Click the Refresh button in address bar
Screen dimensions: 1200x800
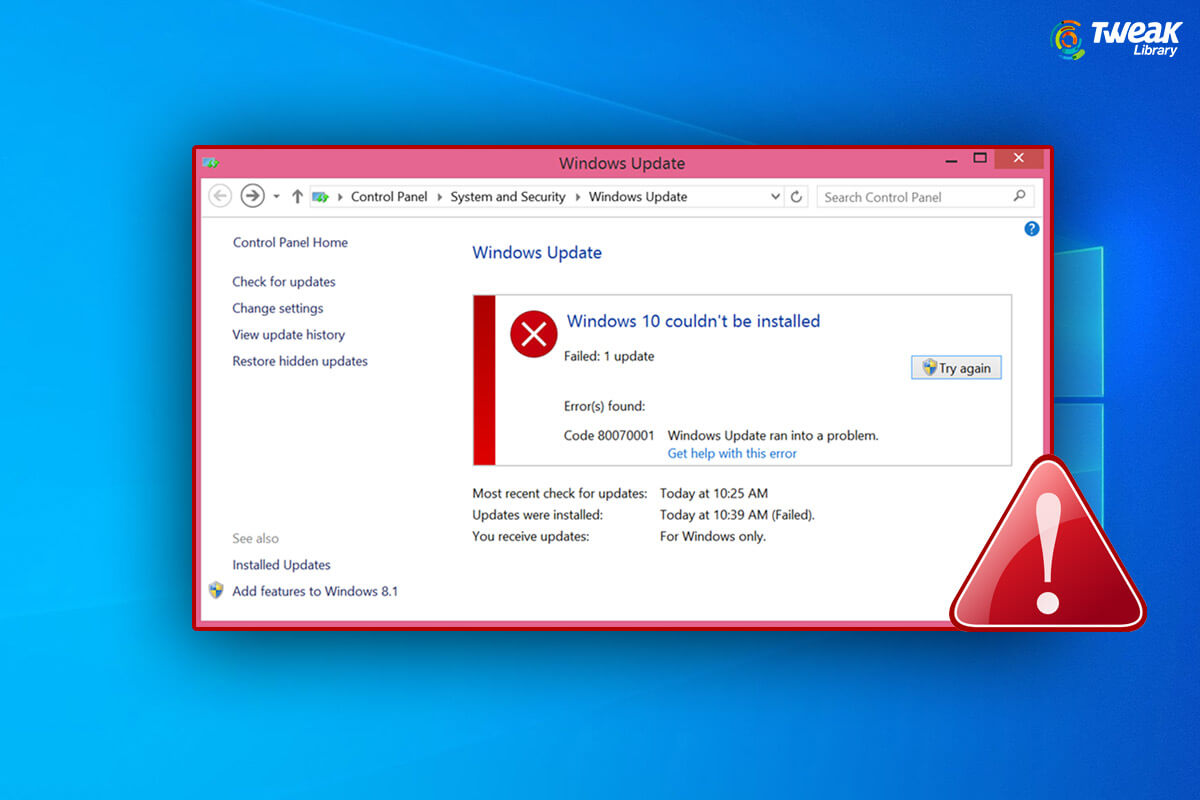(797, 197)
